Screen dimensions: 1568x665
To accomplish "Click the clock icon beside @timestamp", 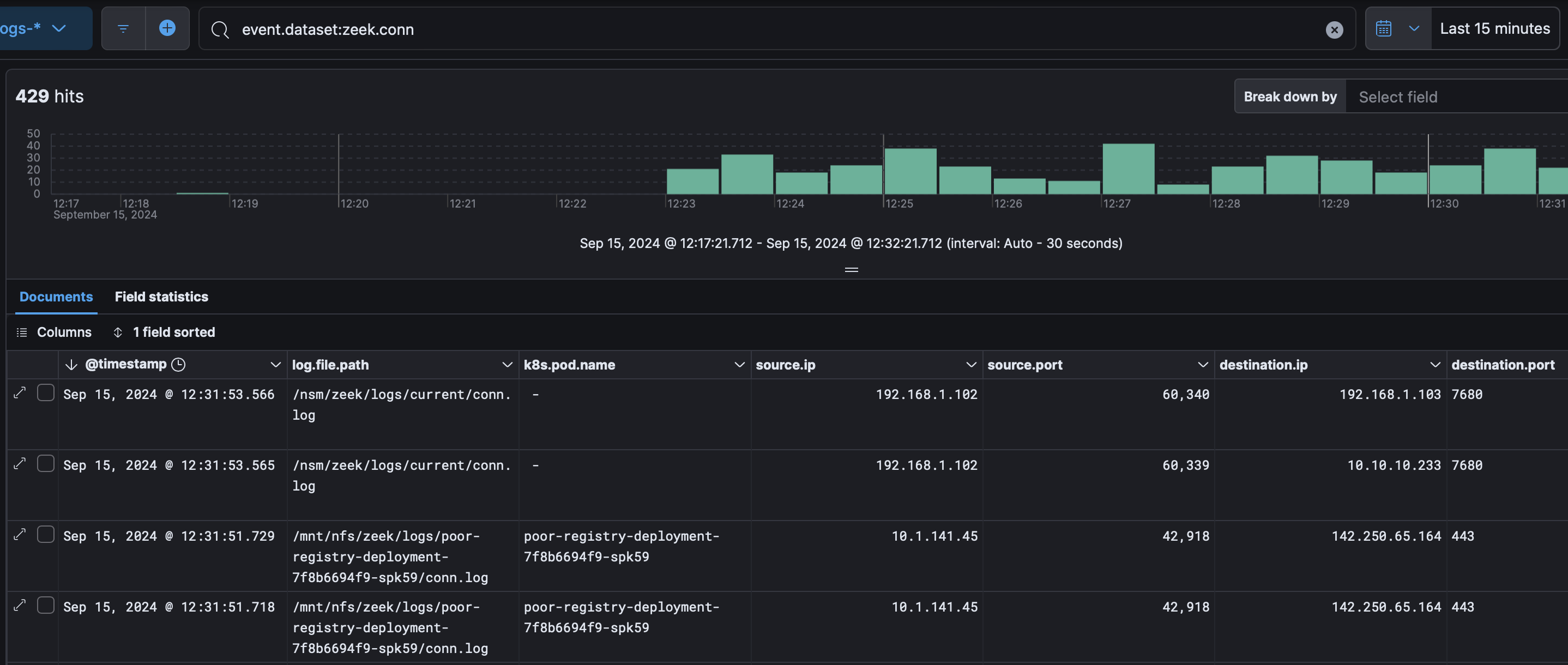I will (x=178, y=365).
